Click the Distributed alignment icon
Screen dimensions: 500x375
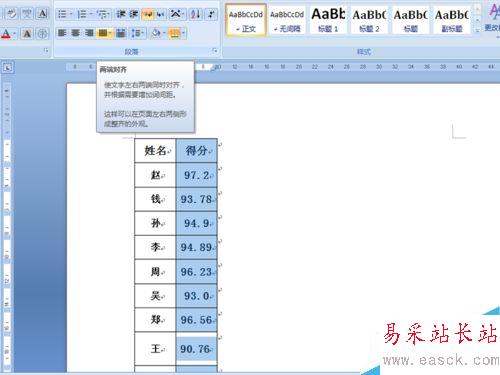(x=121, y=33)
